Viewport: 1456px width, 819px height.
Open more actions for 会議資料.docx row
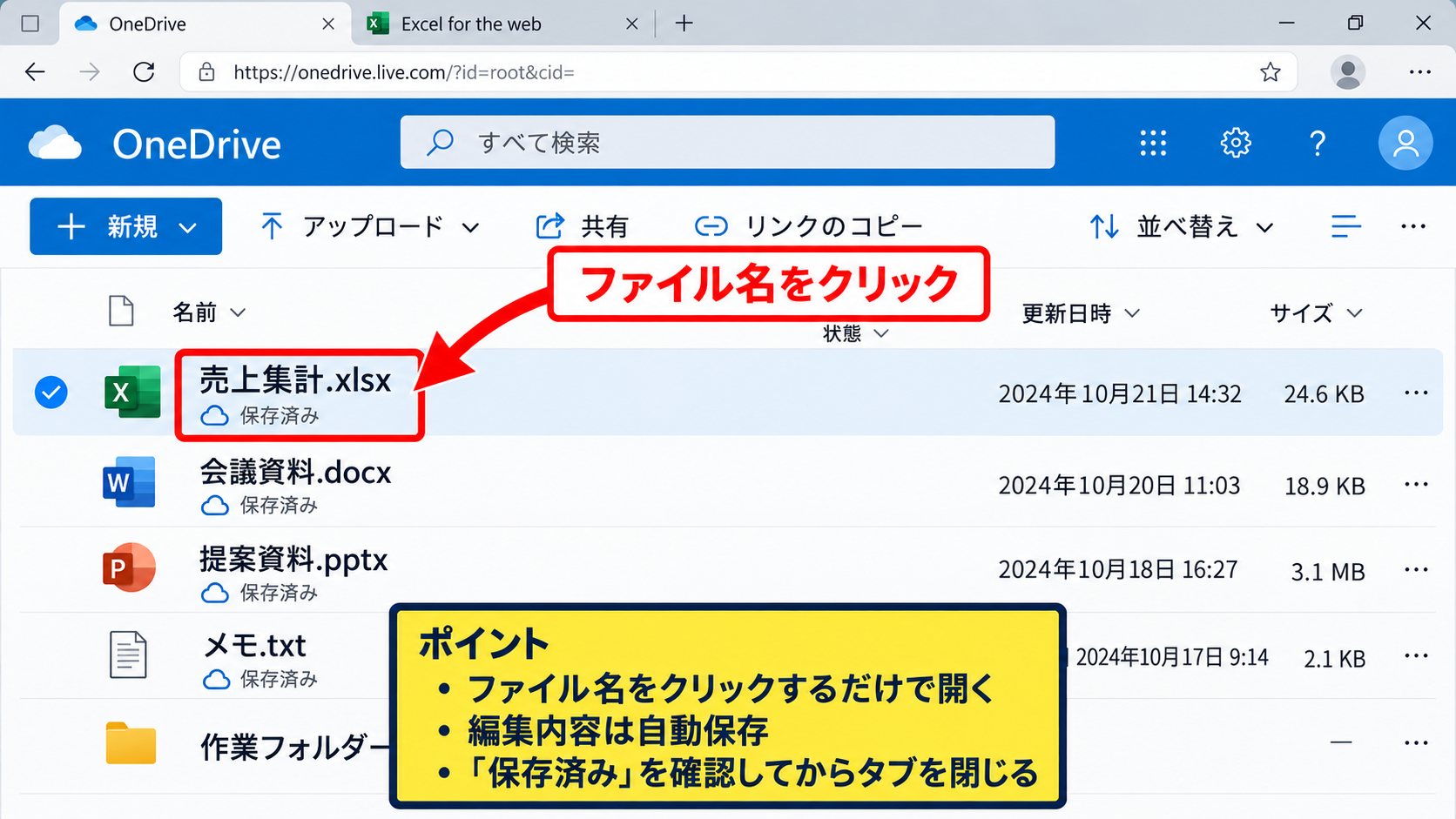point(1416,484)
